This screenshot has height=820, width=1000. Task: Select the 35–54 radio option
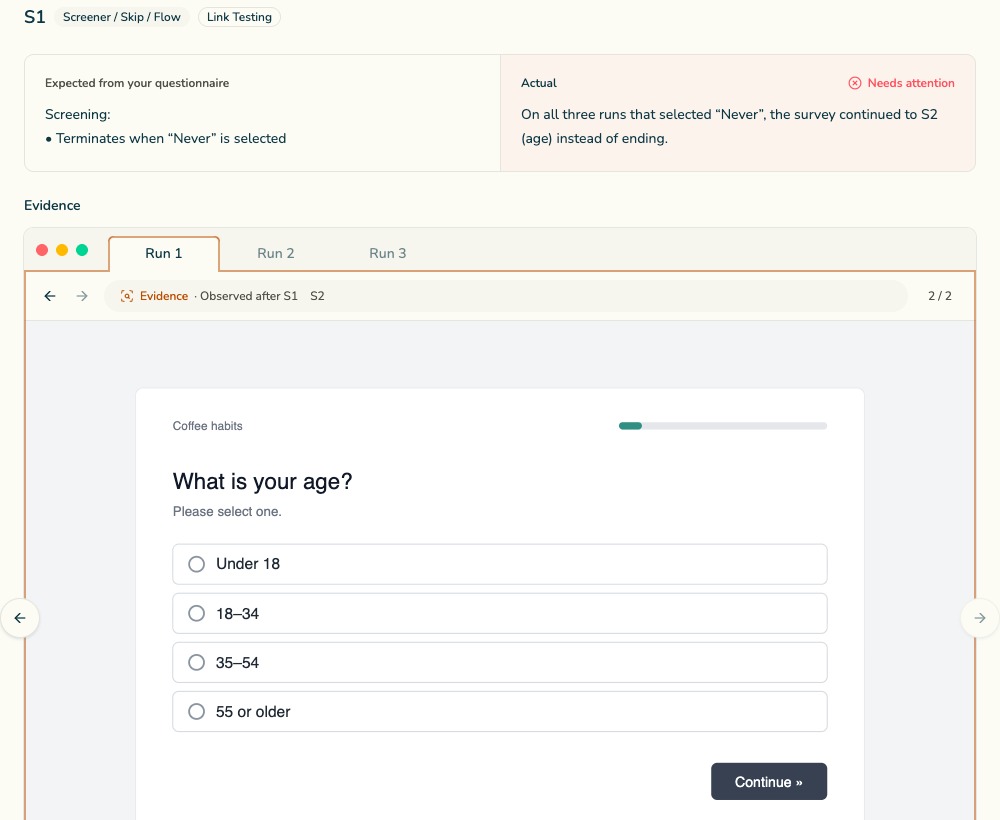(x=499, y=663)
